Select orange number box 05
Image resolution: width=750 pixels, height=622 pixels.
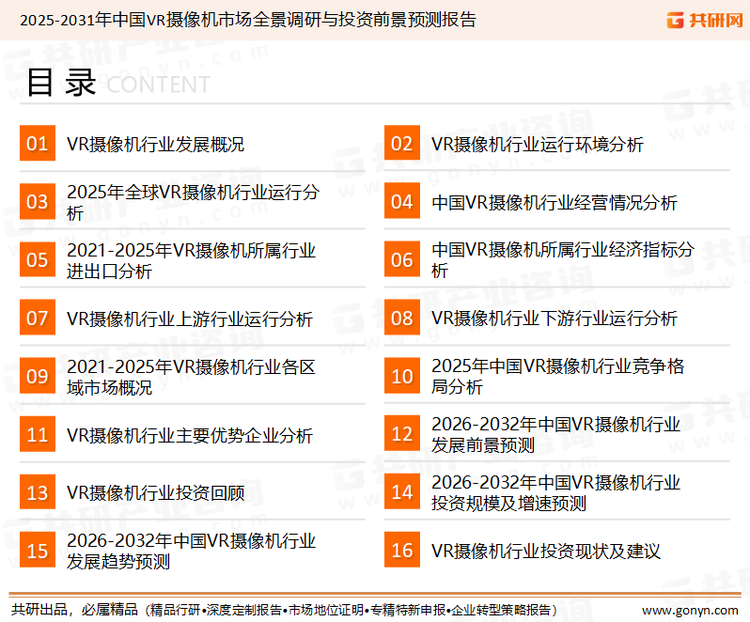coord(37,259)
